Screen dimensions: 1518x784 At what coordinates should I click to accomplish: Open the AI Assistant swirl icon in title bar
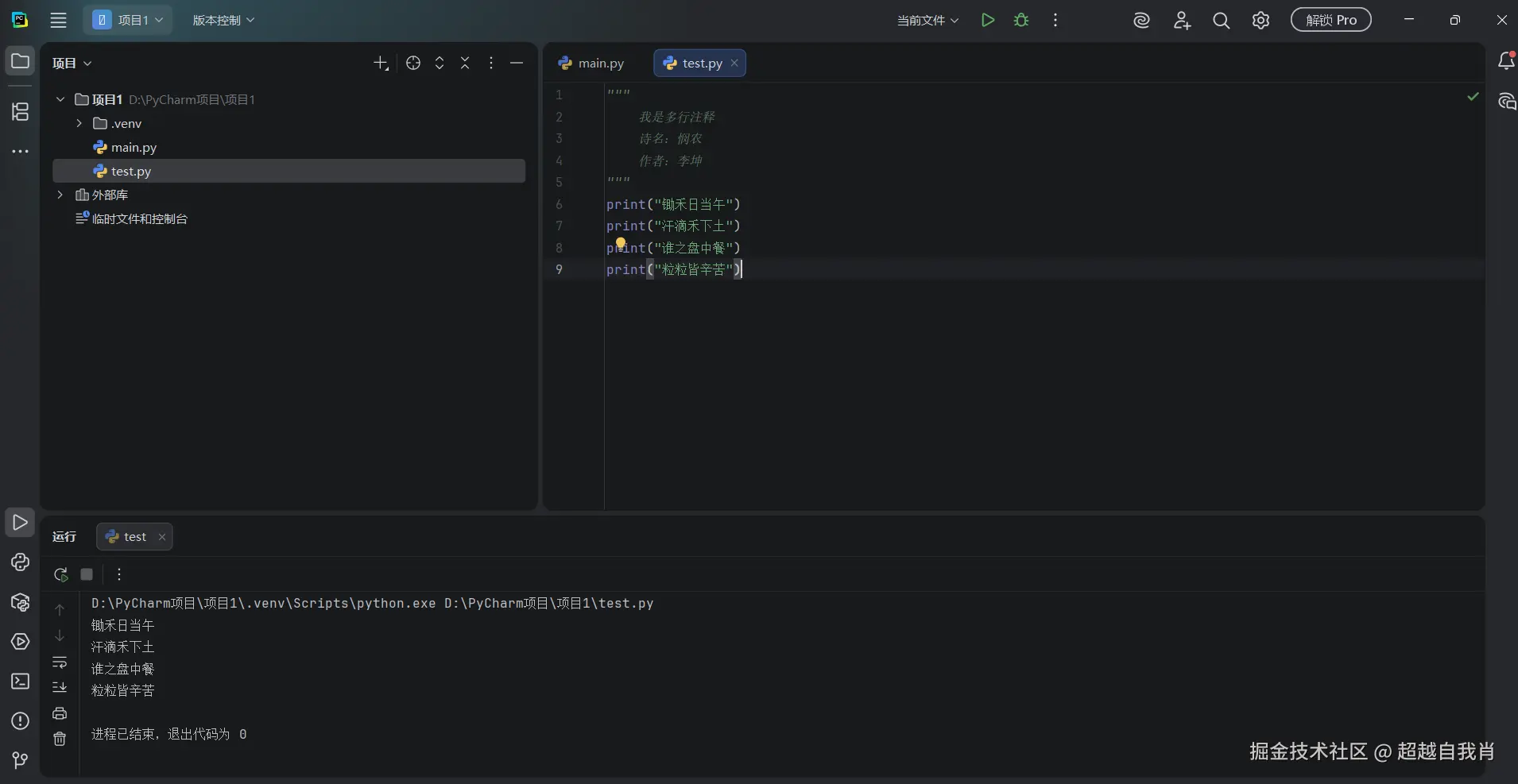[1141, 20]
